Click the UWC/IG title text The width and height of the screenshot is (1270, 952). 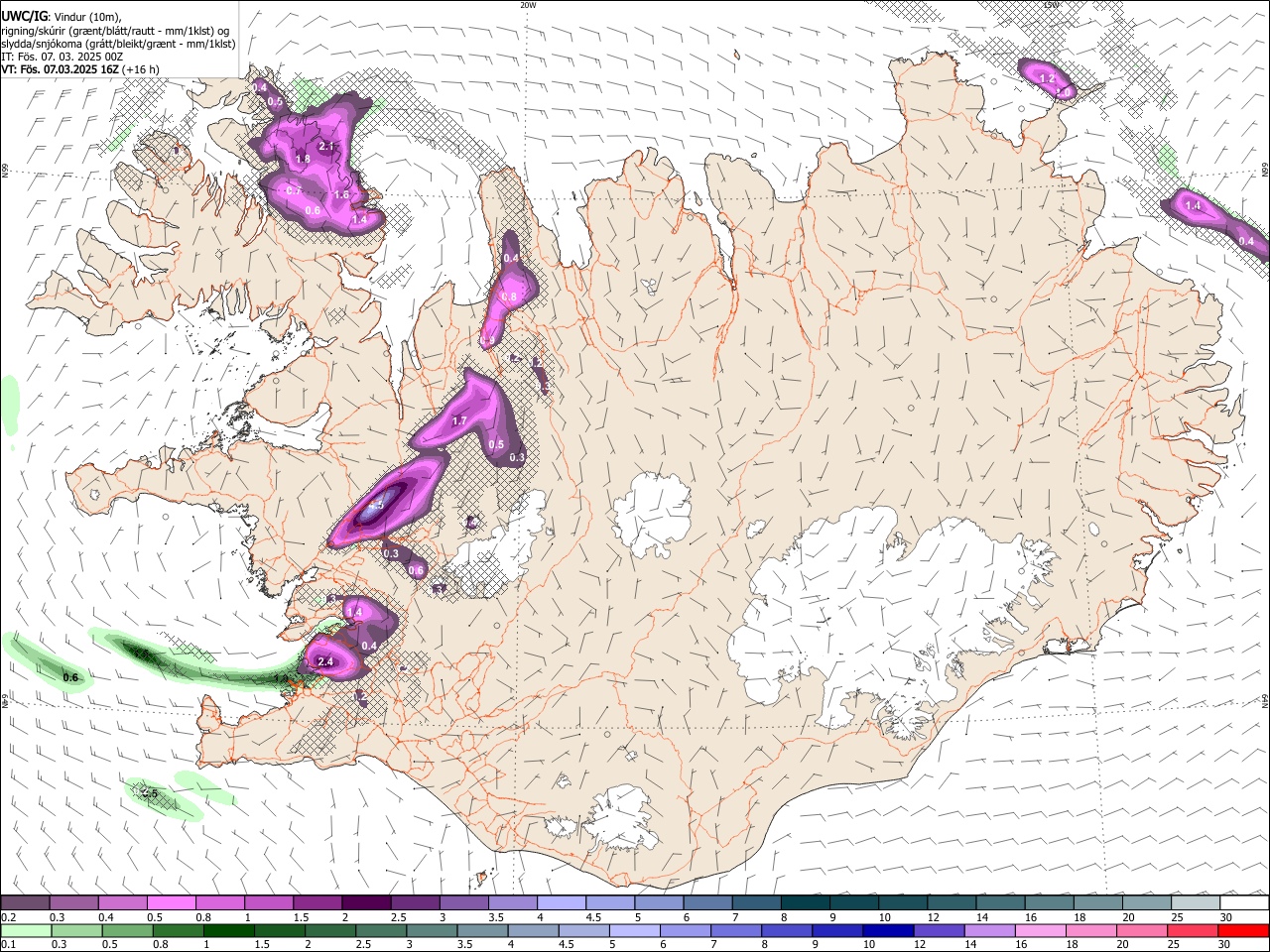point(24,16)
